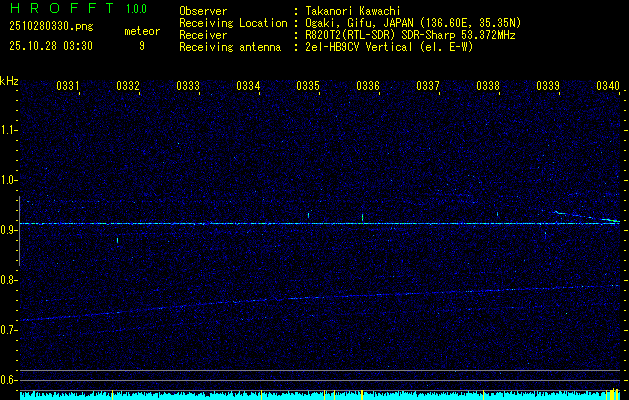The width and height of the screenshot is (629, 400).
Task: Select the 0337 time marker
Action: click(x=428, y=86)
